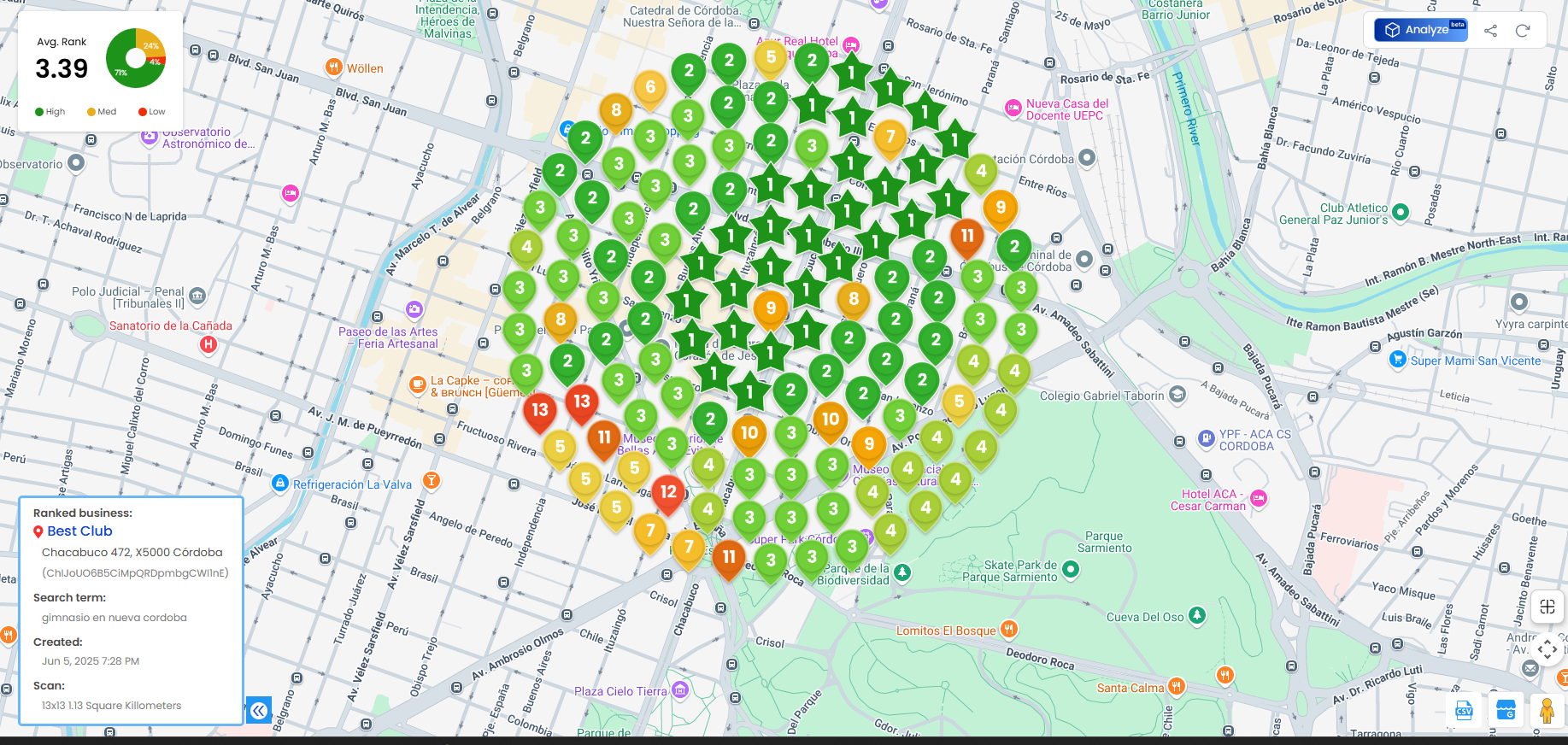Select the Street View pegman icon
The width and height of the screenshot is (1568, 745).
[x=1547, y=711]
